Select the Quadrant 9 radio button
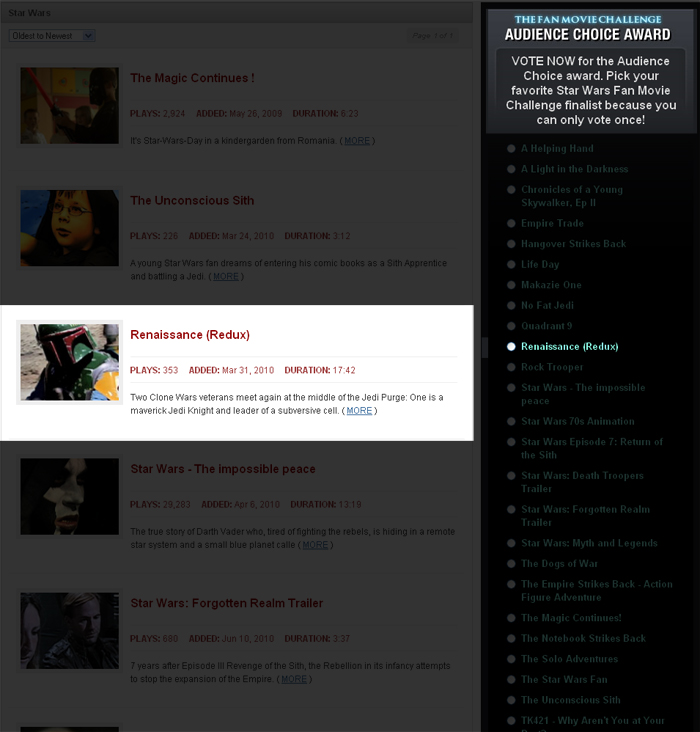 coord(511,326)
